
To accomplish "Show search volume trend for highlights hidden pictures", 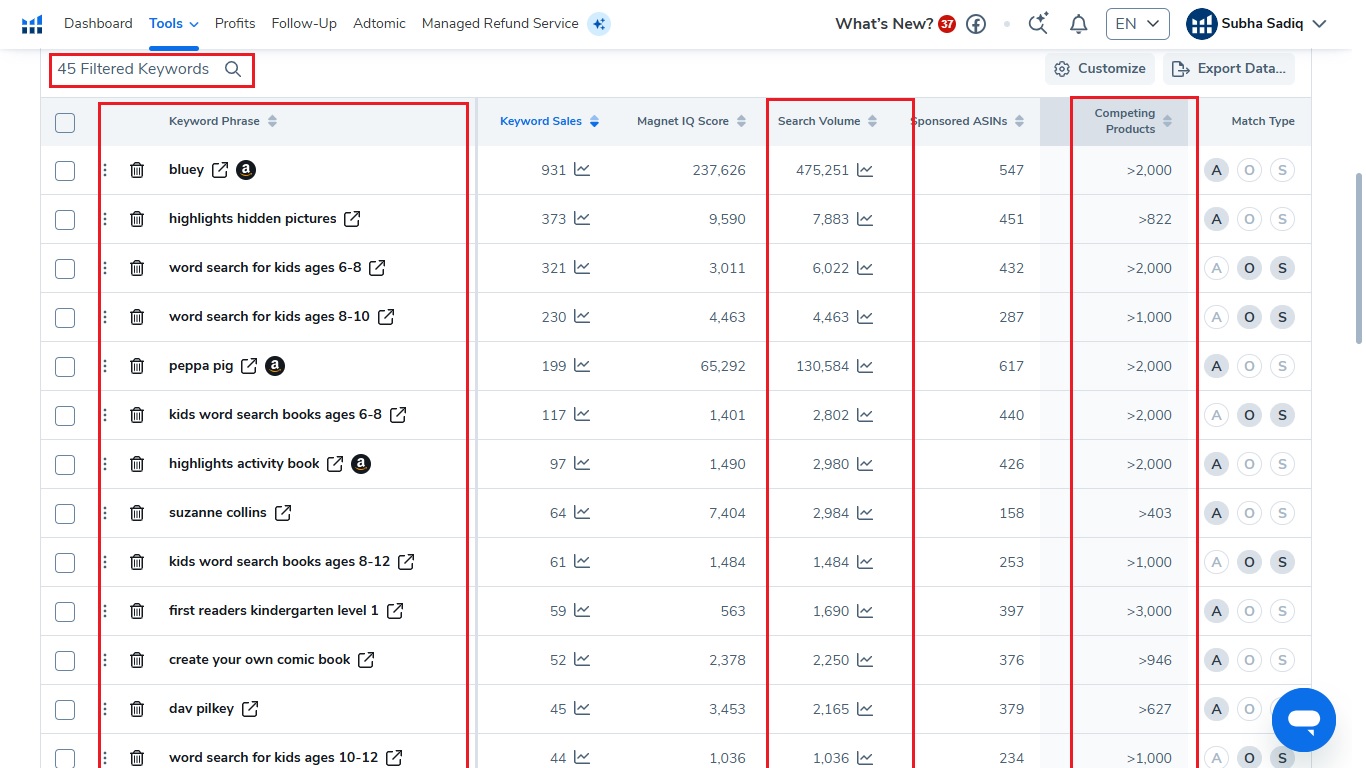I will tap(865, 219).
